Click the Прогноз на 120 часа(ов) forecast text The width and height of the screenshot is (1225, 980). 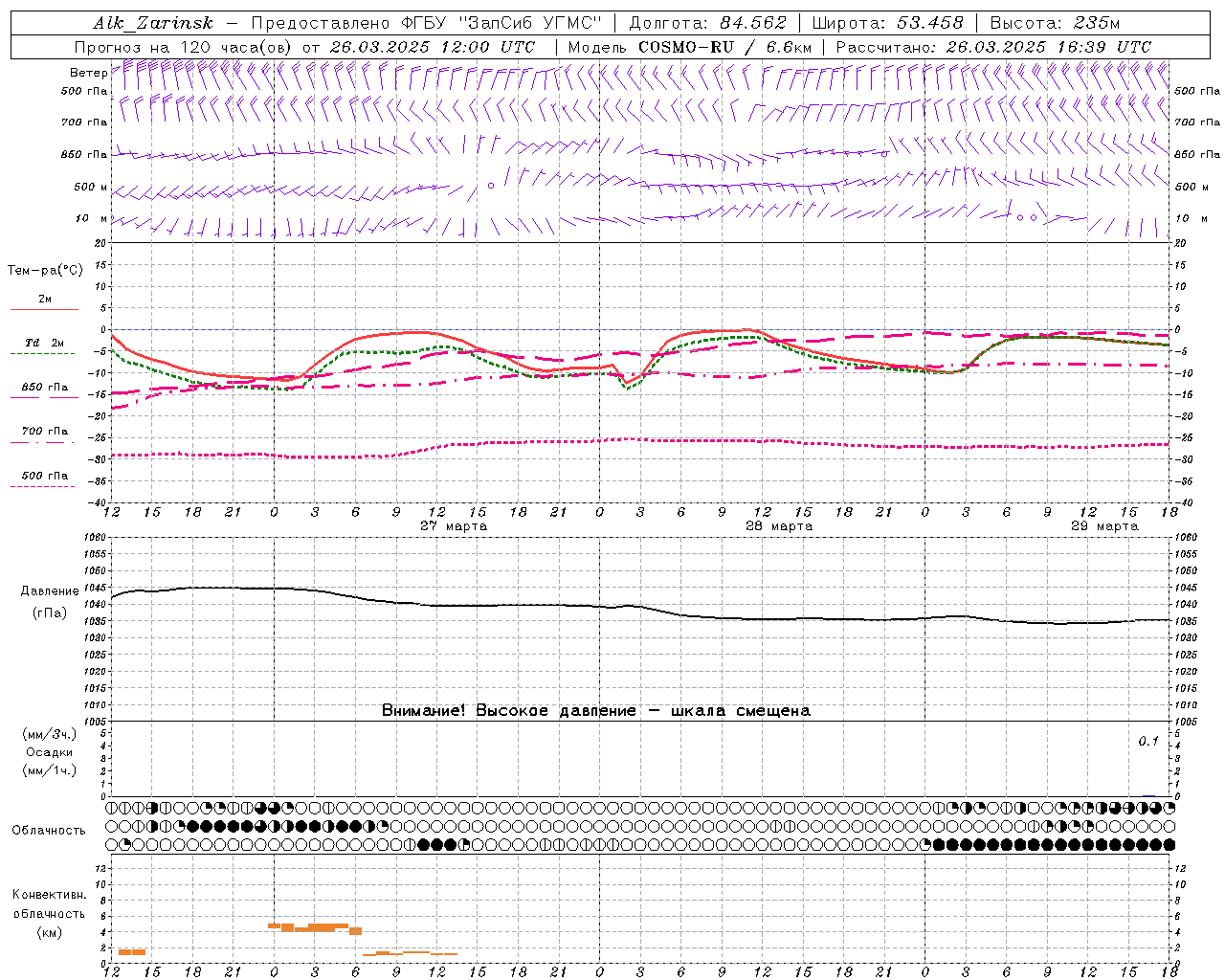[x=185, y=47]
